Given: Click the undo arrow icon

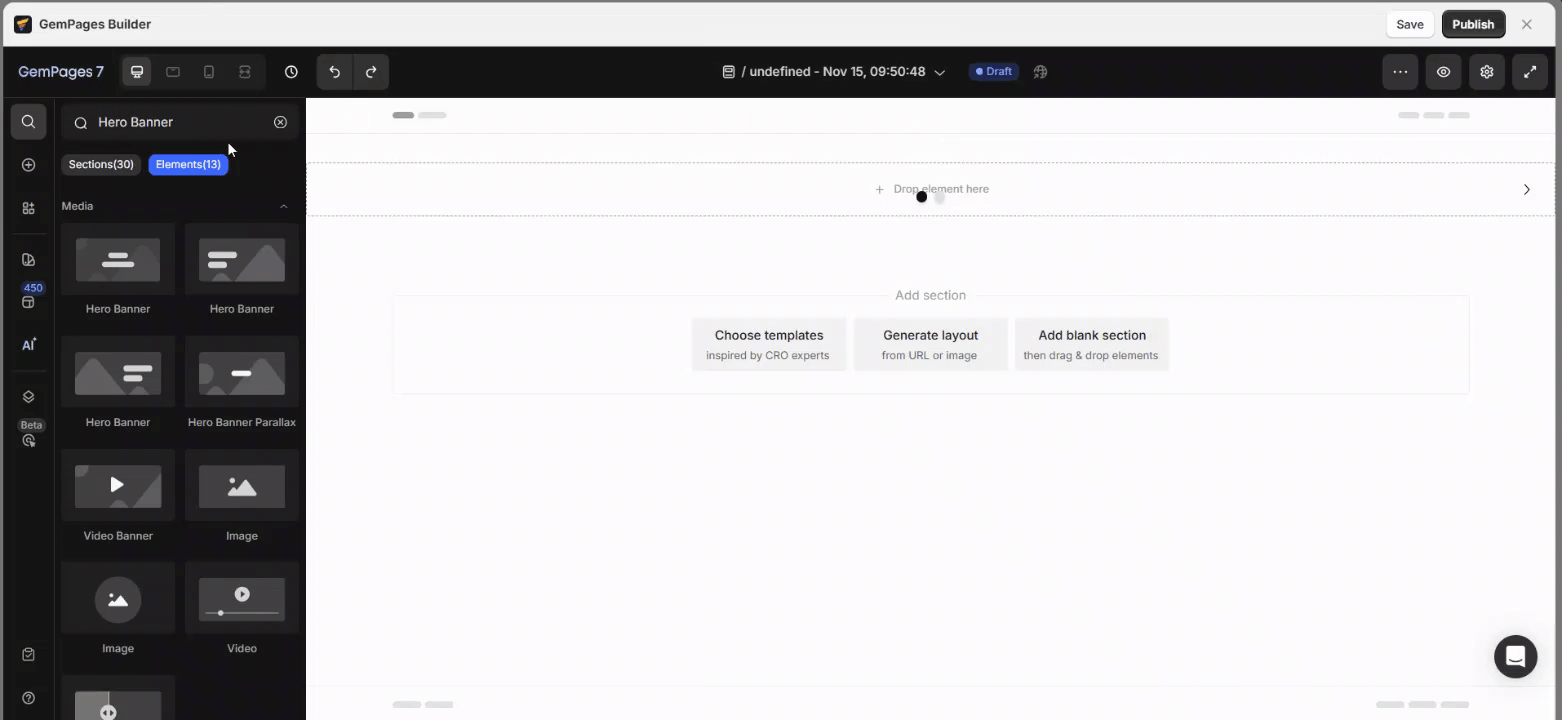Looking at the screenshot, I should 335,72.
